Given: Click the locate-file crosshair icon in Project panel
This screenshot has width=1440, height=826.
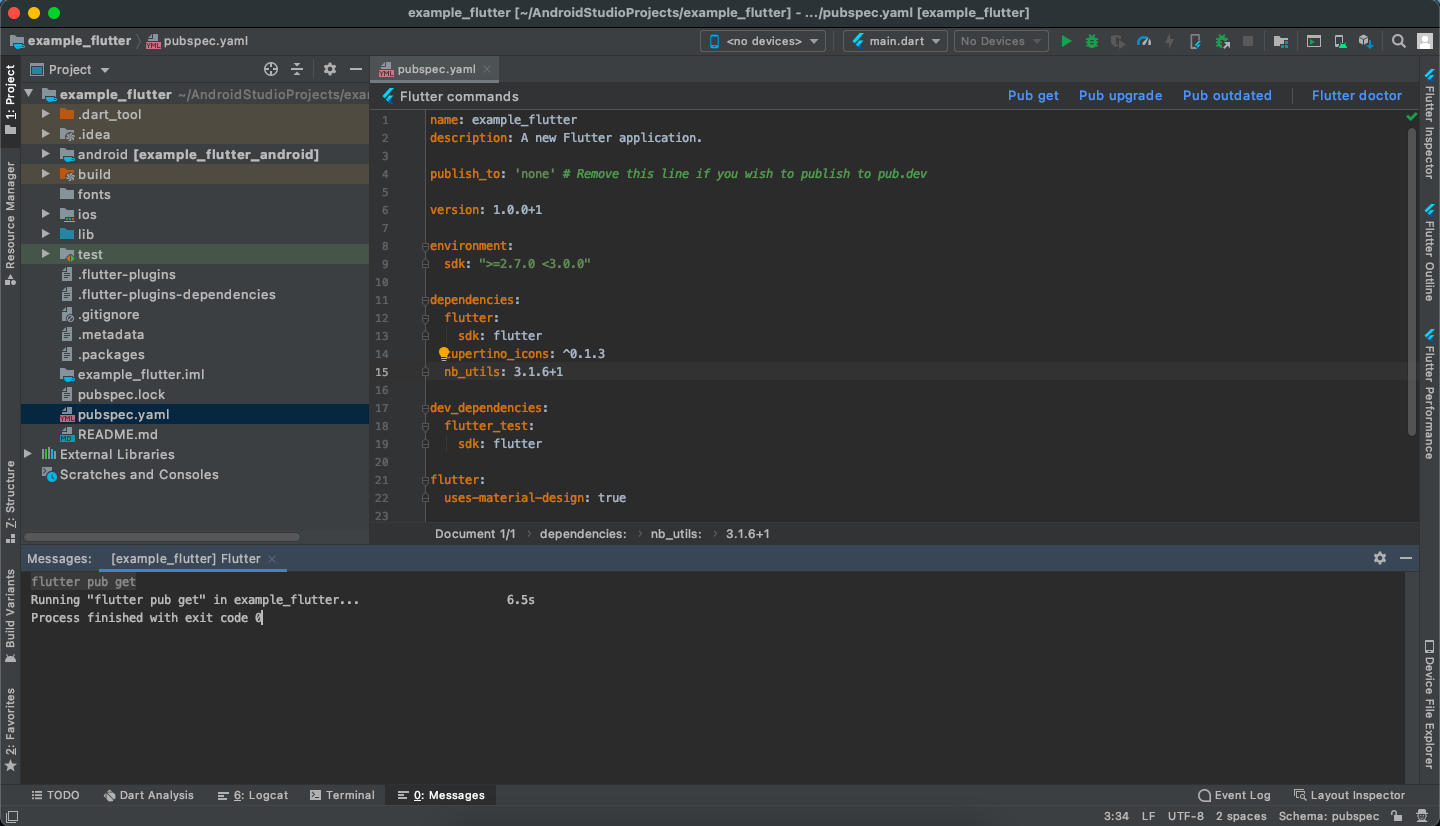Looking at the screenshot, I should [x=270, y=69].
